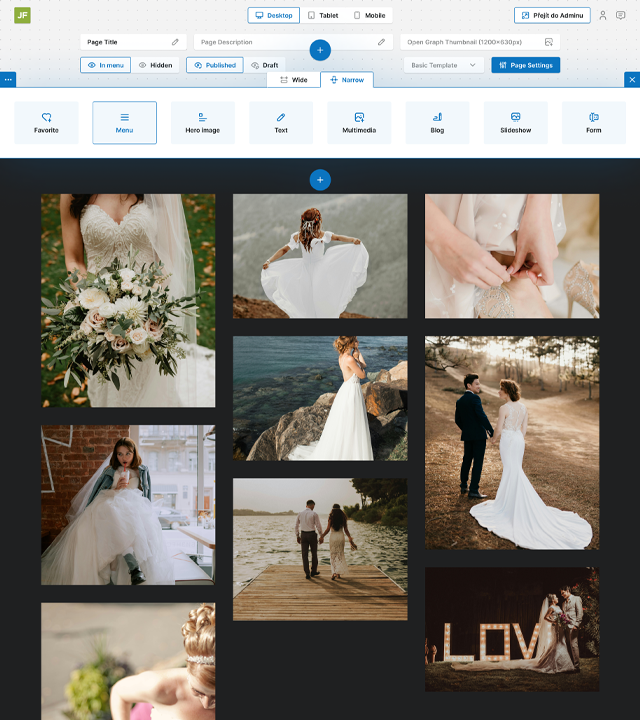Expand the three-dots panel on left edge
Viewport: 640px width, 720px height.
9,79
